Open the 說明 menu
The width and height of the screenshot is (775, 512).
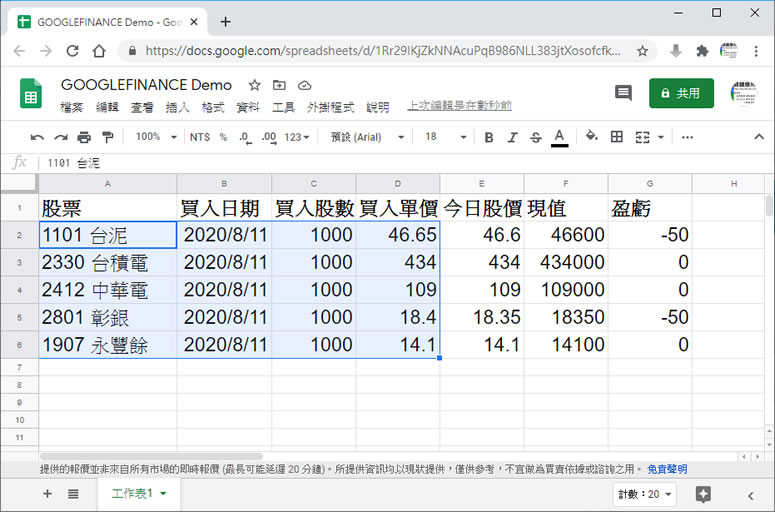point(378,107)
